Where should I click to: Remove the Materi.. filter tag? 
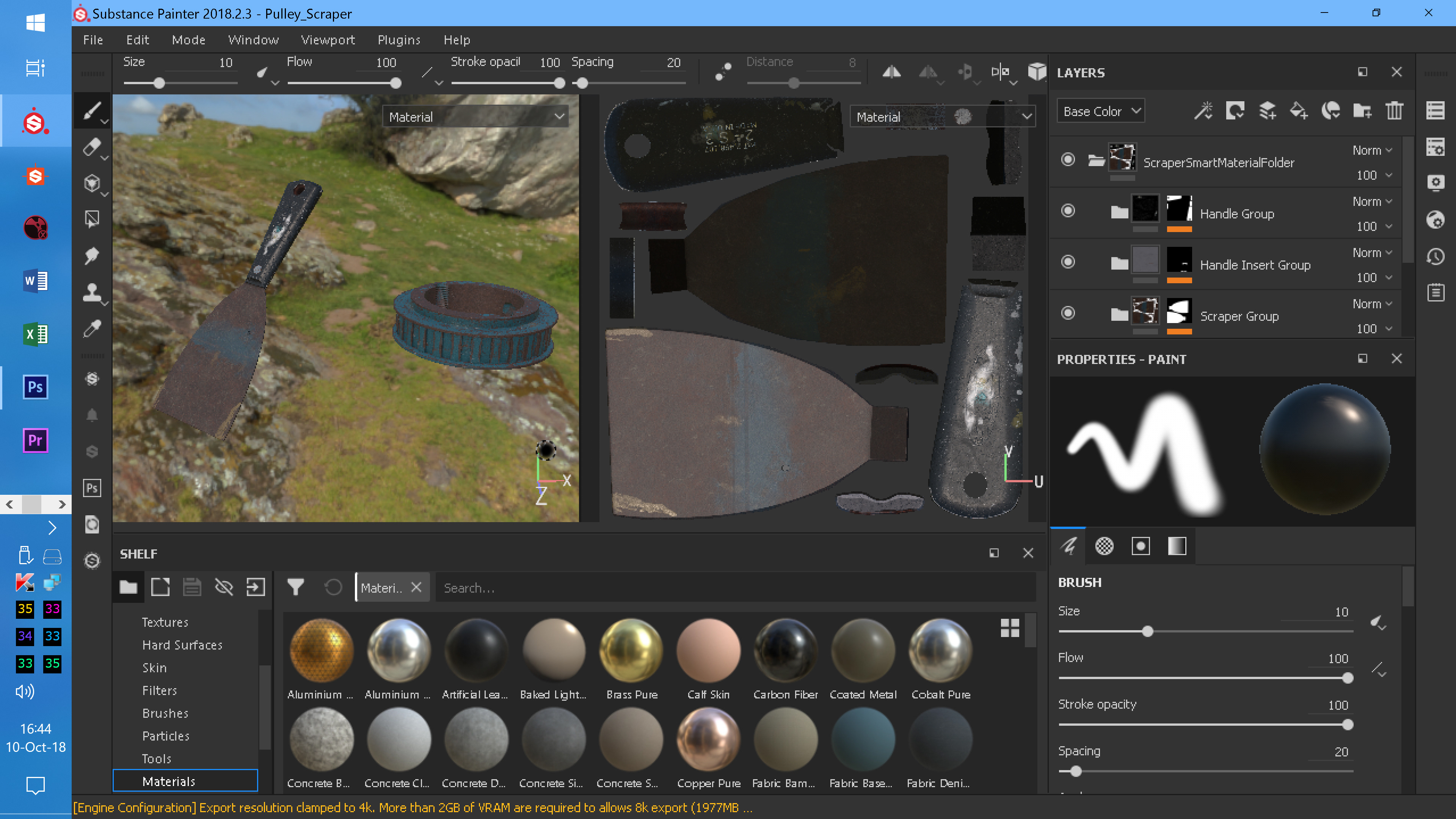coord(416,587)
